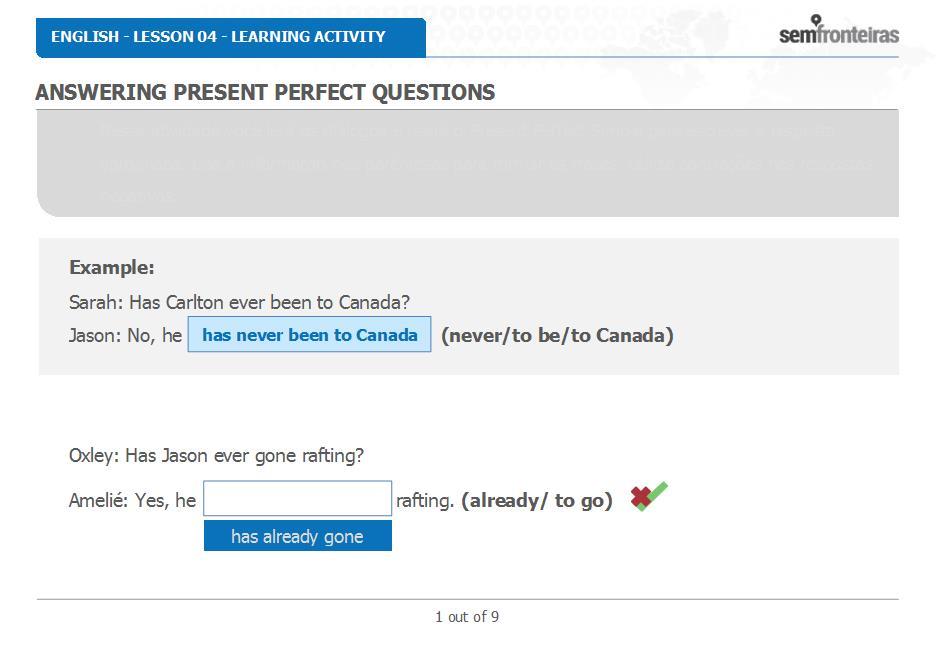Click the gray instructions banner
Viewport: 940px width, 656px height.
[468, 163]
